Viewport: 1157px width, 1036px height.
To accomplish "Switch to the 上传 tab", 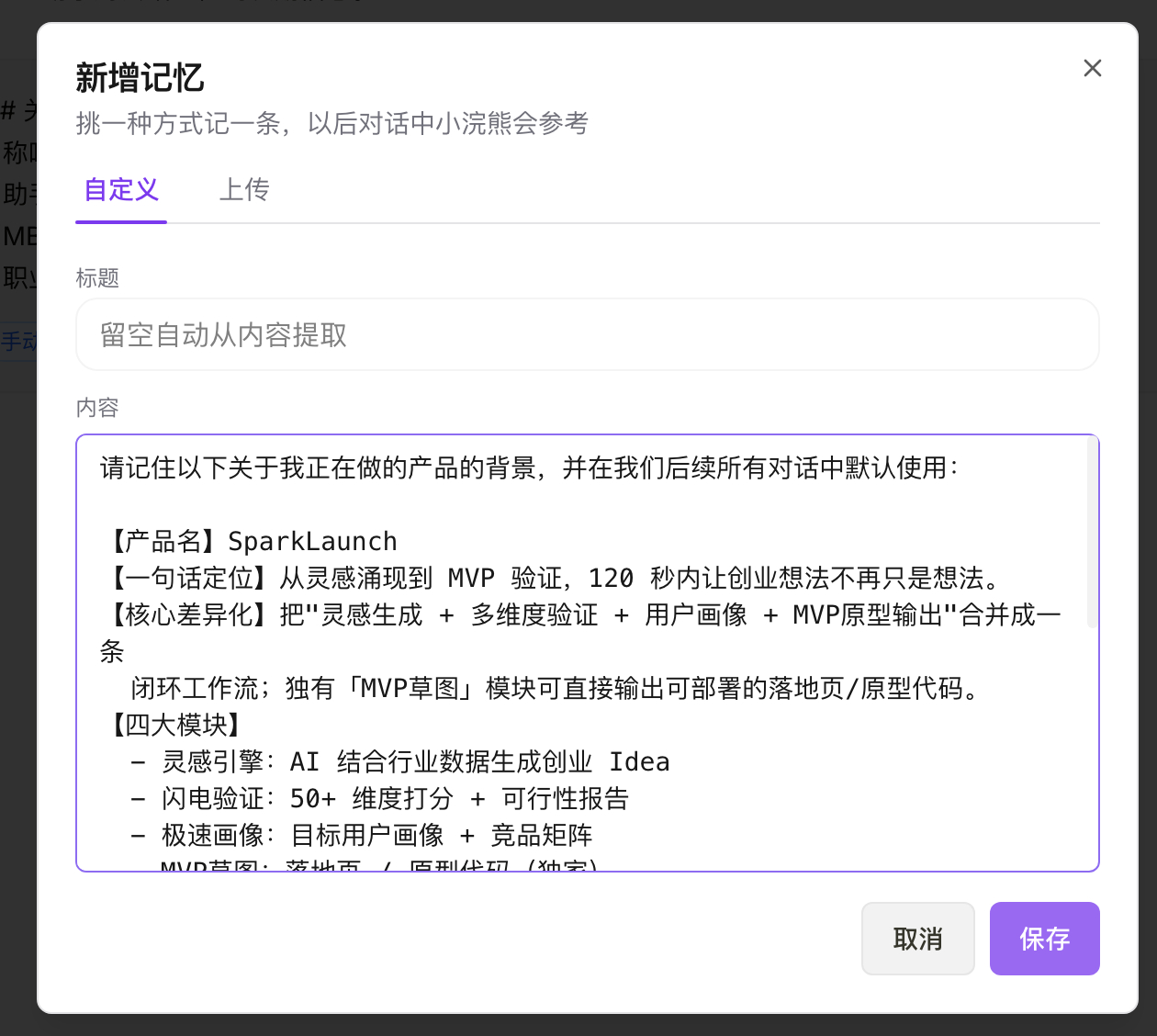I will [243, 190].
